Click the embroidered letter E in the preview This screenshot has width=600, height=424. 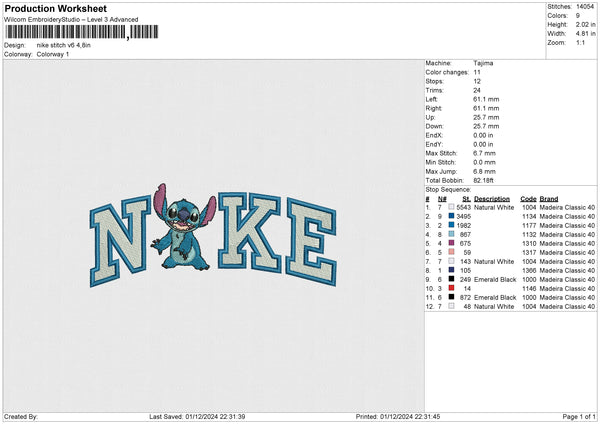click(x=311, y=242)
